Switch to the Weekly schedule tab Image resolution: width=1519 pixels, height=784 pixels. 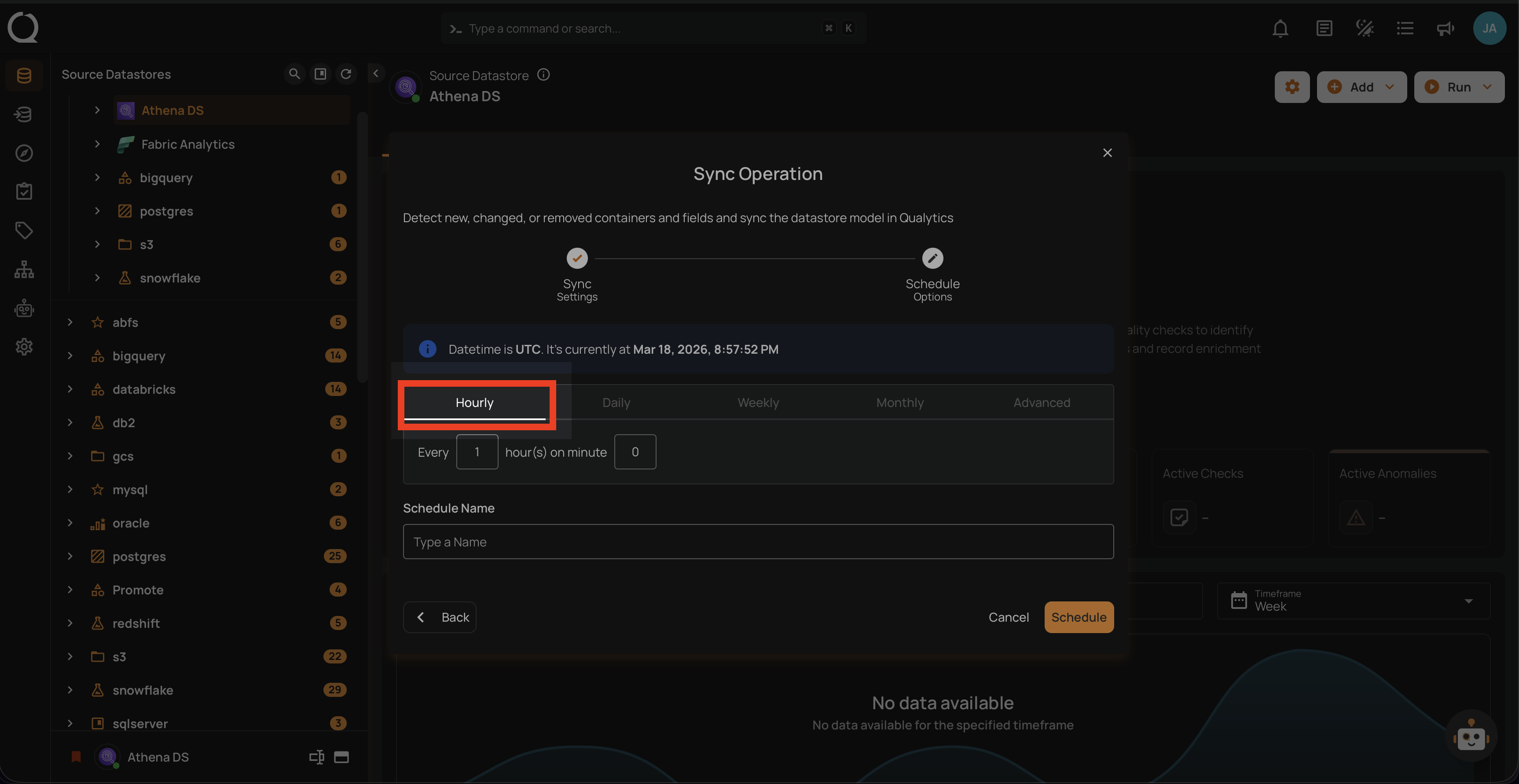[758, 403]
